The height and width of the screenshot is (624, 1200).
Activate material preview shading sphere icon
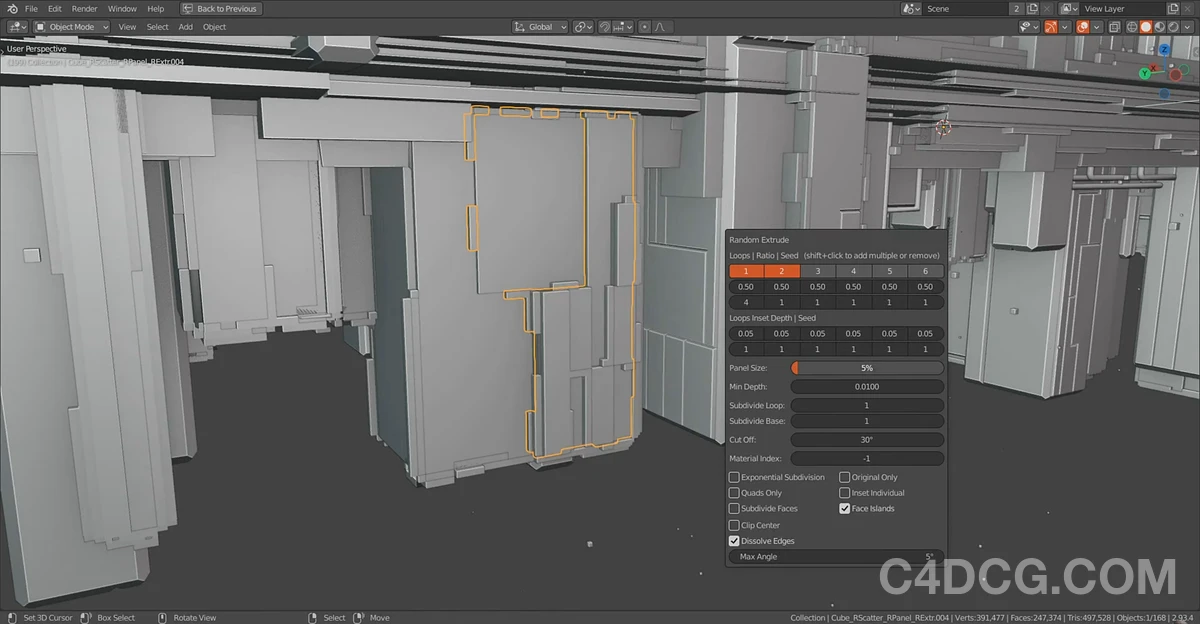[x=1158, y=27]
